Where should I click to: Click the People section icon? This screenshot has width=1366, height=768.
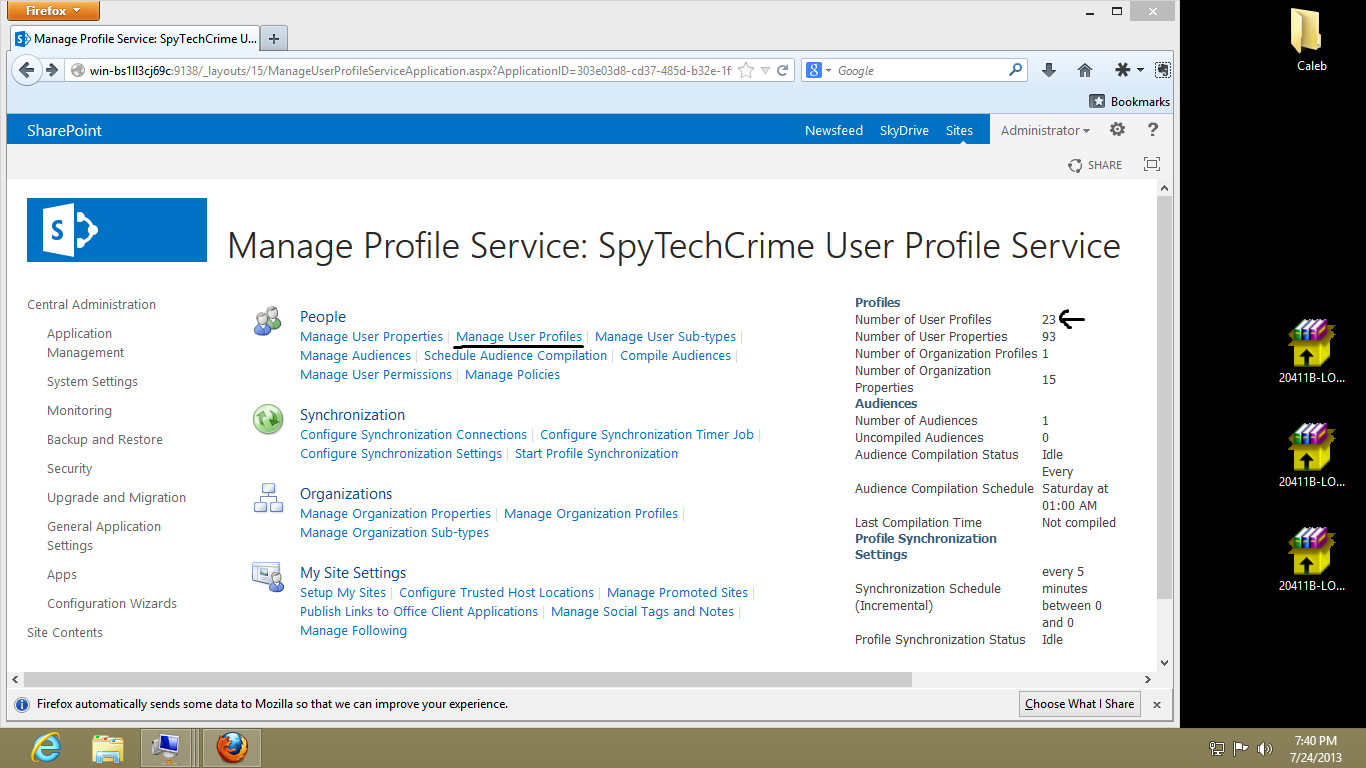[x=268, y=321]
